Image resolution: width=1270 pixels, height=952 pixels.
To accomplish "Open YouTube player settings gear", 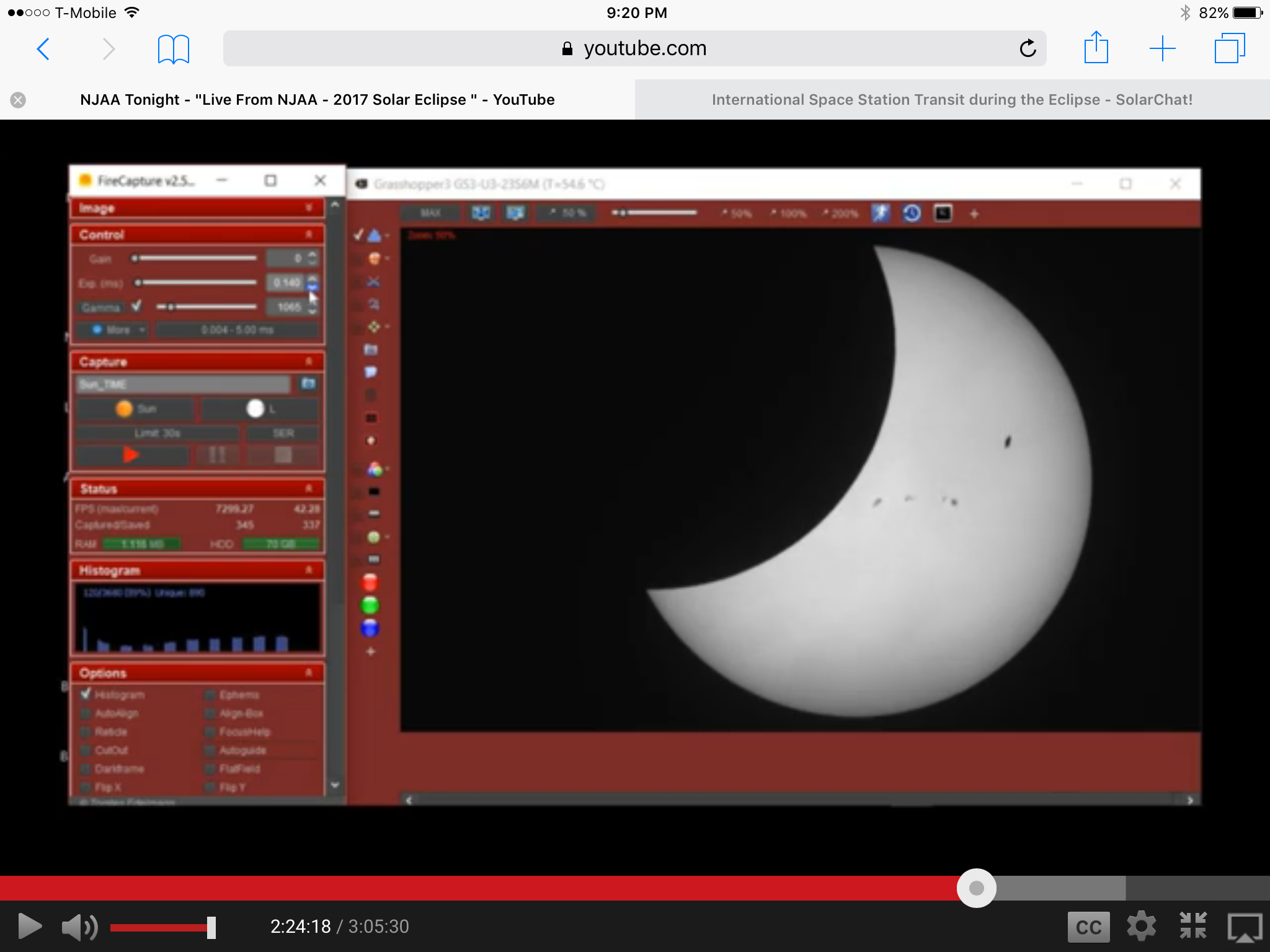I will click(1141, 926).
